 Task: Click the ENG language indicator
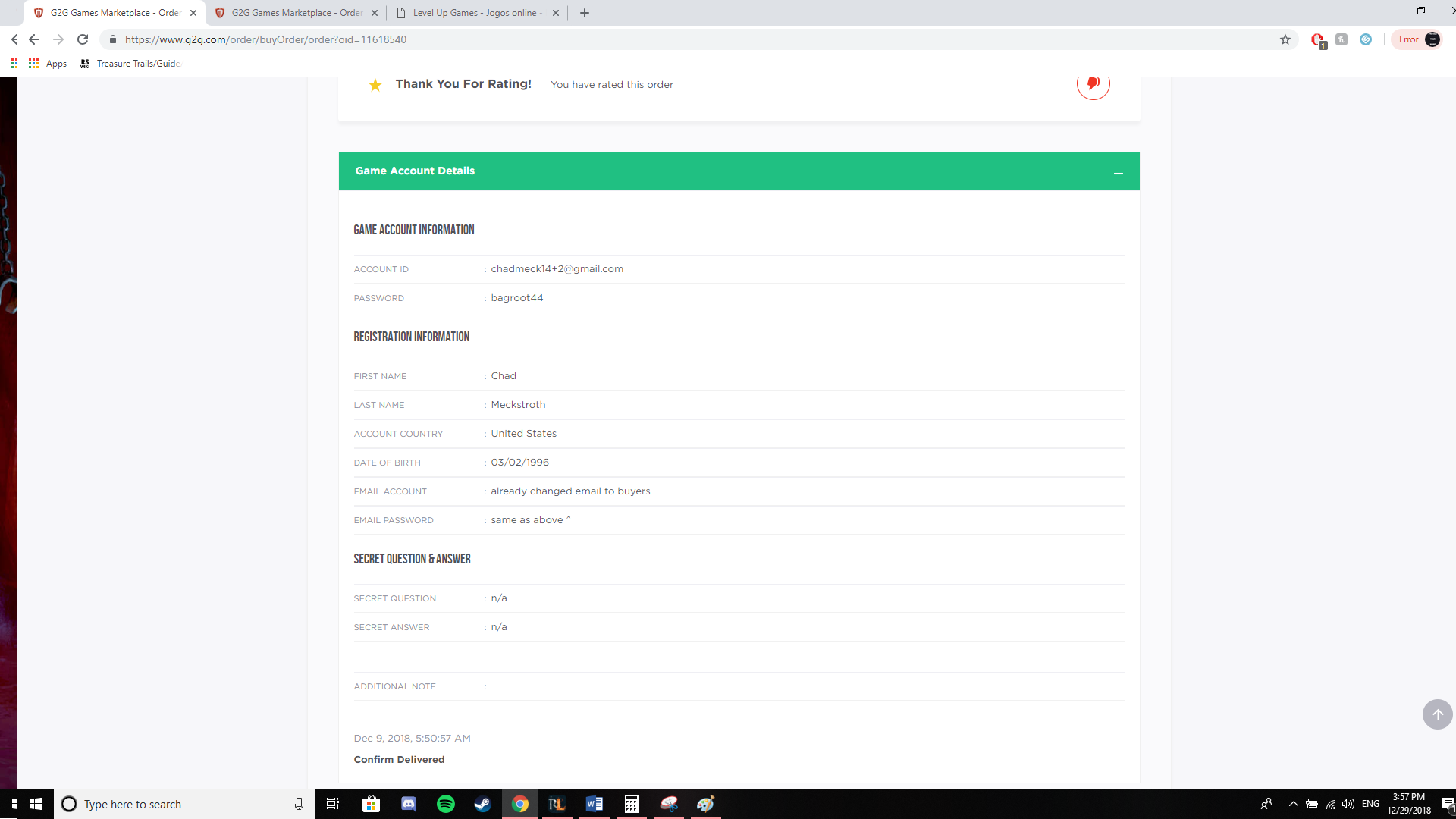point(1370,804)
